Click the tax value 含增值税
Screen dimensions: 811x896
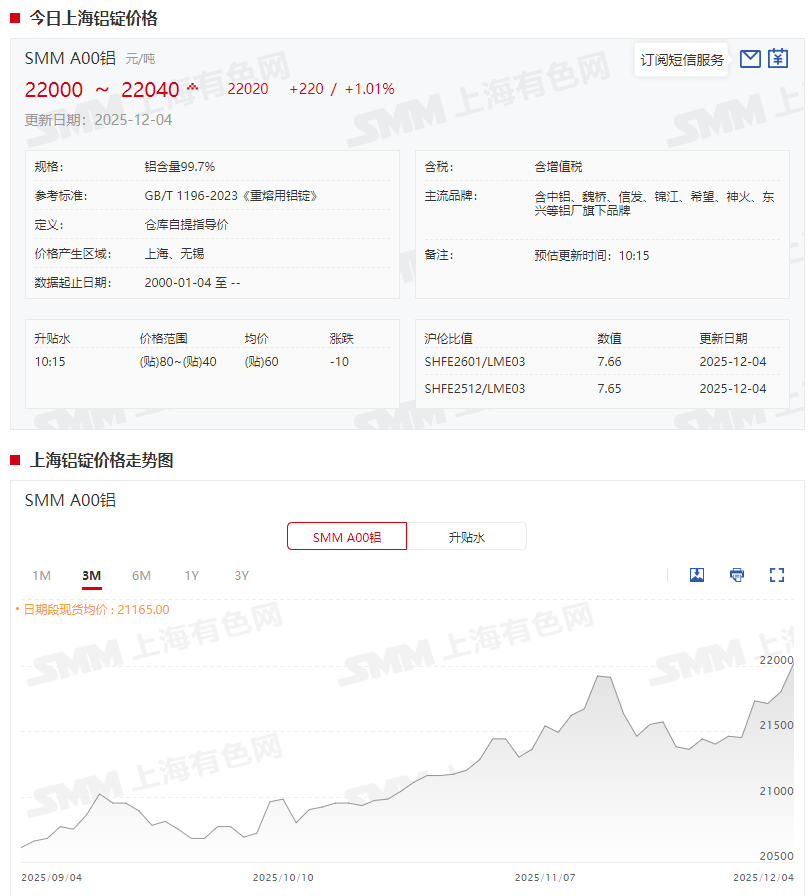coord(558,166)
